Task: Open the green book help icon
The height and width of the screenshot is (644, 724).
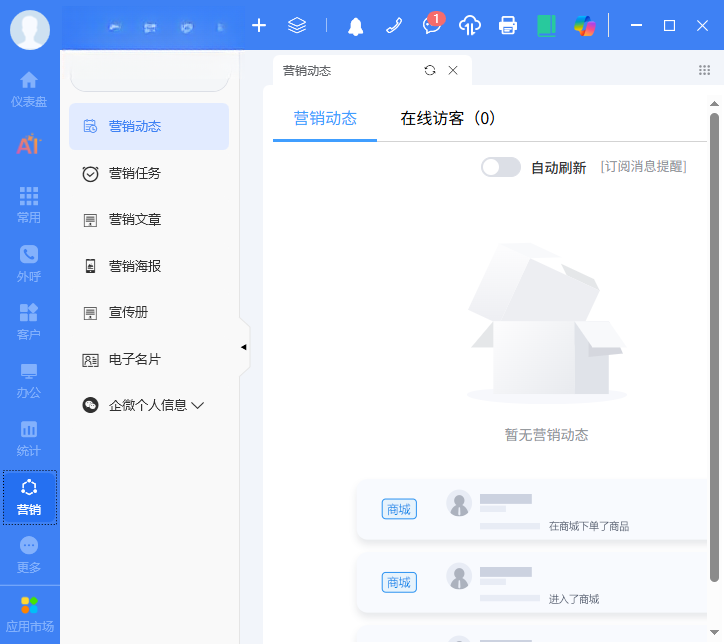Action: [546, 25]
